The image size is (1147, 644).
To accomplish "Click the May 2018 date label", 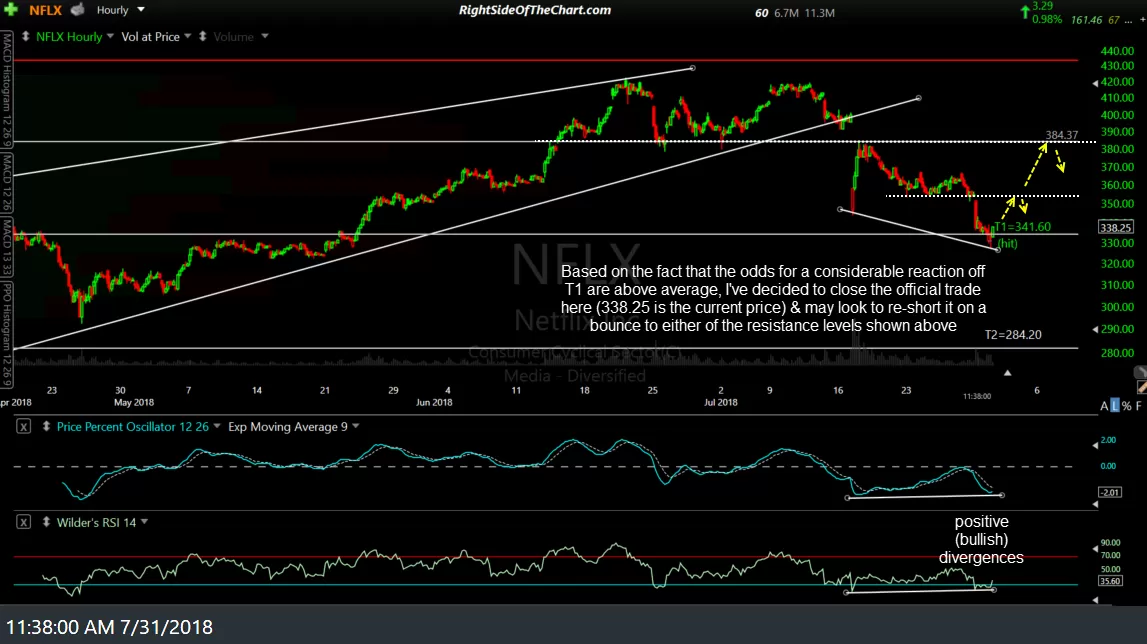I will click(134, 402).
